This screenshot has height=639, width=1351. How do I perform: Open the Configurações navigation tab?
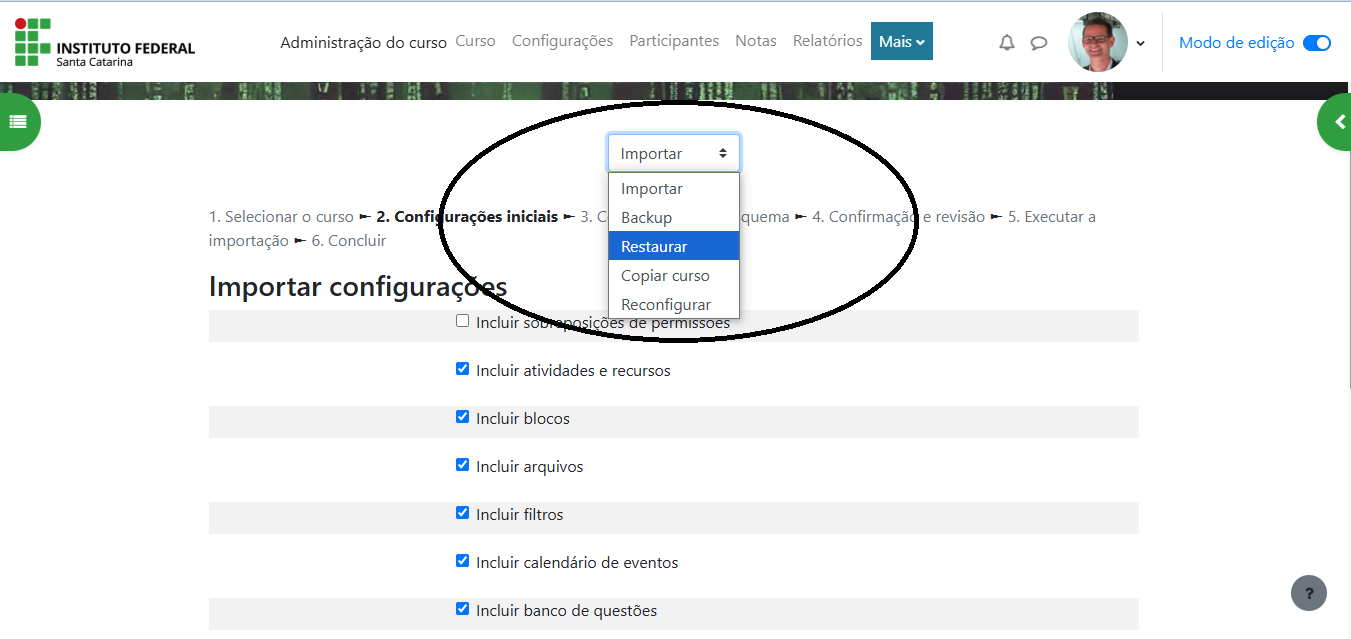pyautogui.click(x=562, y=41)
